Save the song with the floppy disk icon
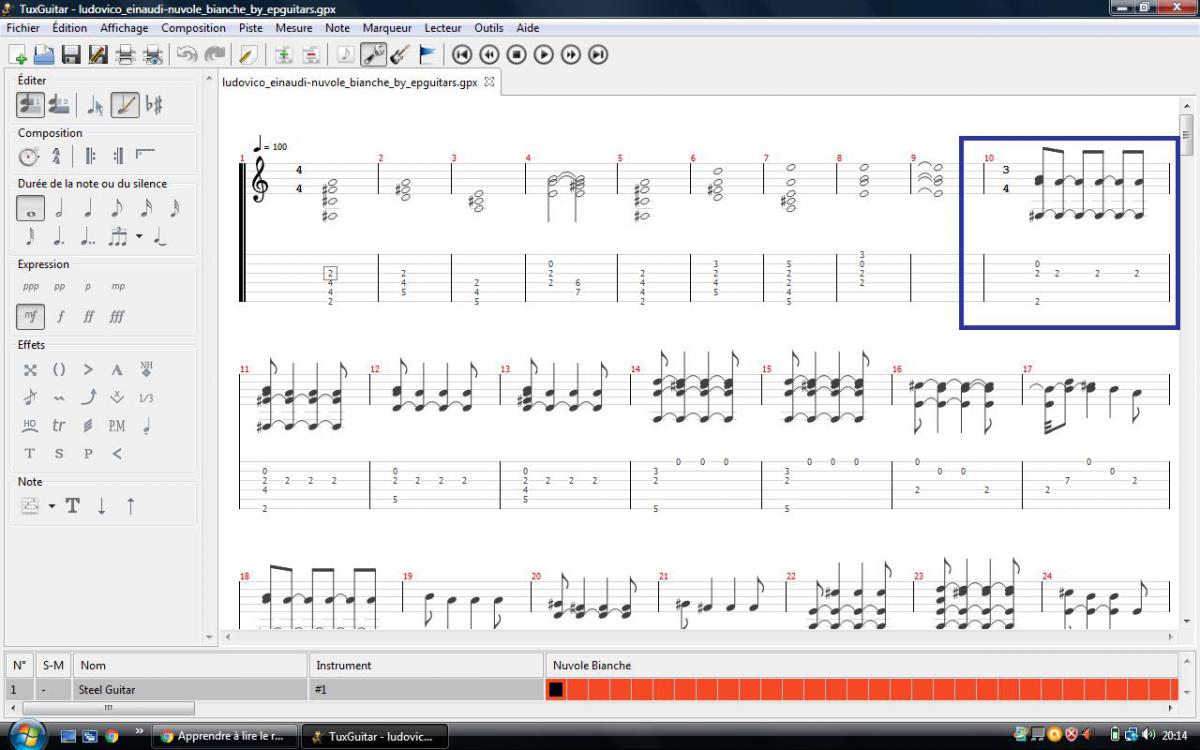Image resolution: width=1200 pixels, height=750 pixels. coord(71,55)
